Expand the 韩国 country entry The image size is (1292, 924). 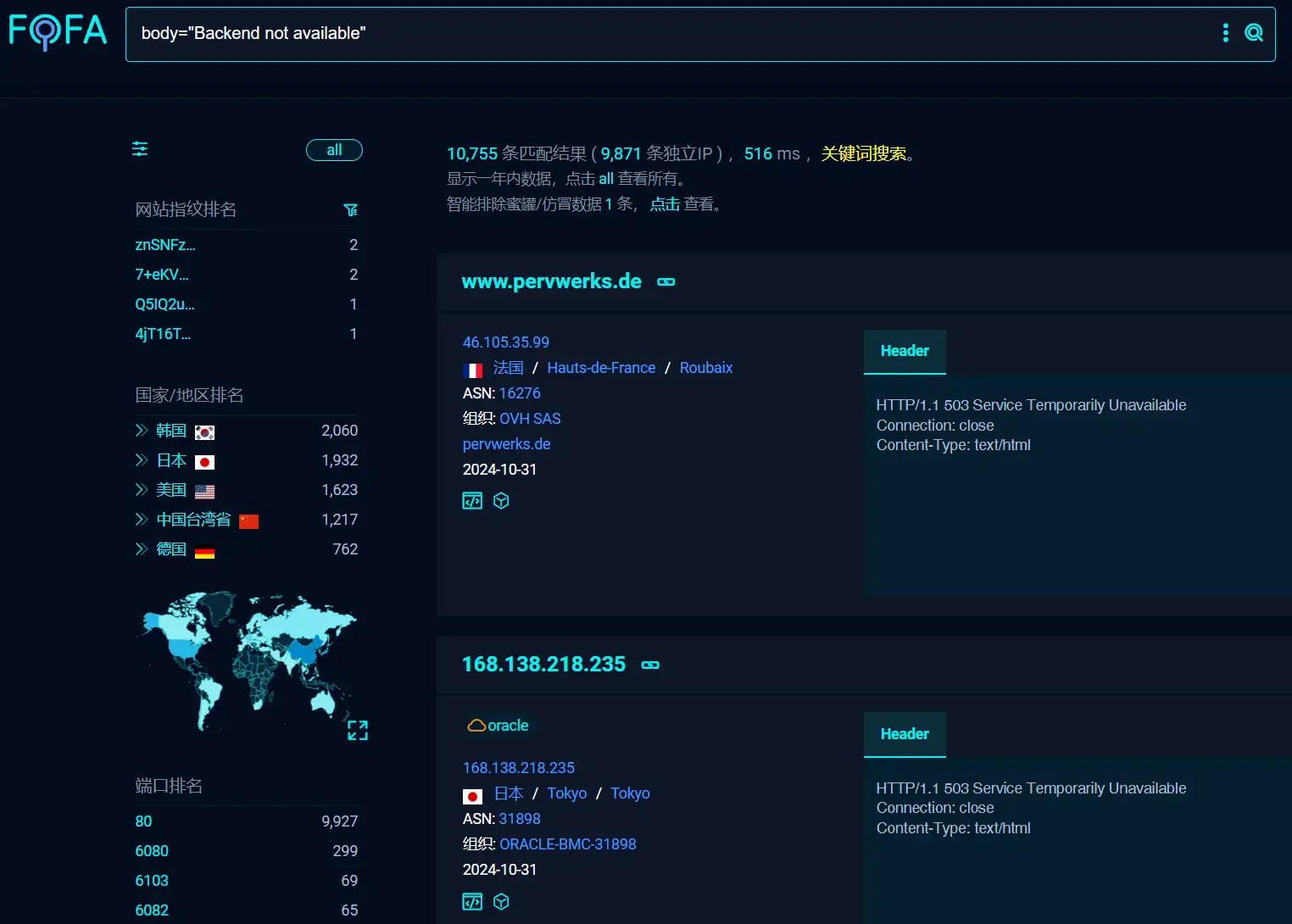[x=141, y=431]
